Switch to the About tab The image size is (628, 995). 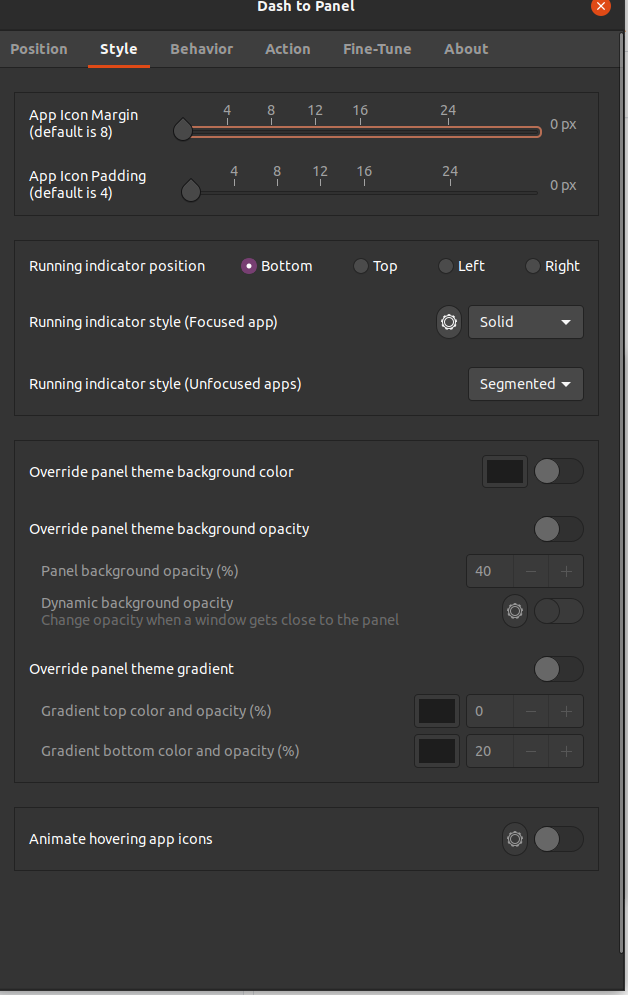point(466,49)
